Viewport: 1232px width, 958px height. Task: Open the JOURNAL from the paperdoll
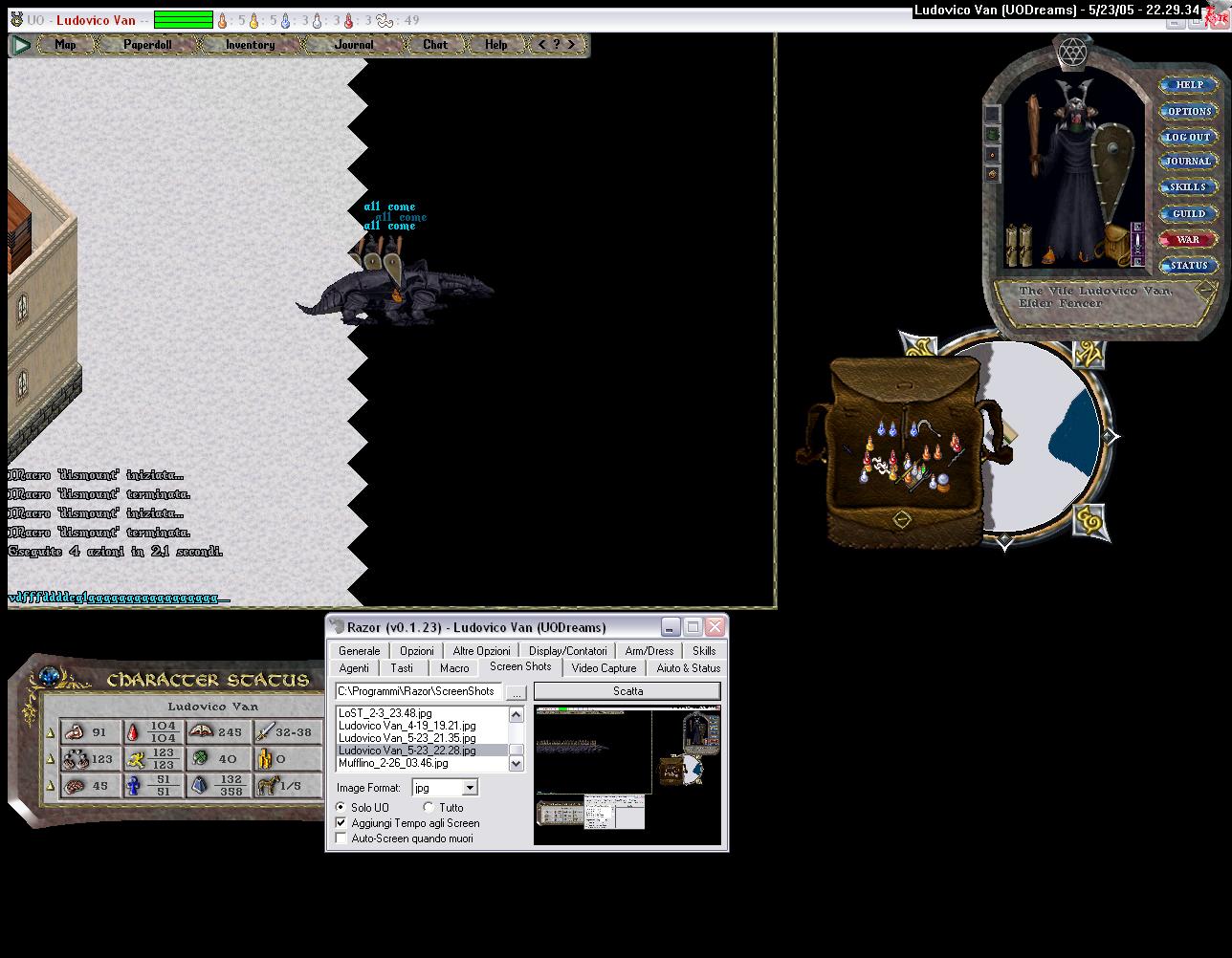click(x=1189, y=162)
